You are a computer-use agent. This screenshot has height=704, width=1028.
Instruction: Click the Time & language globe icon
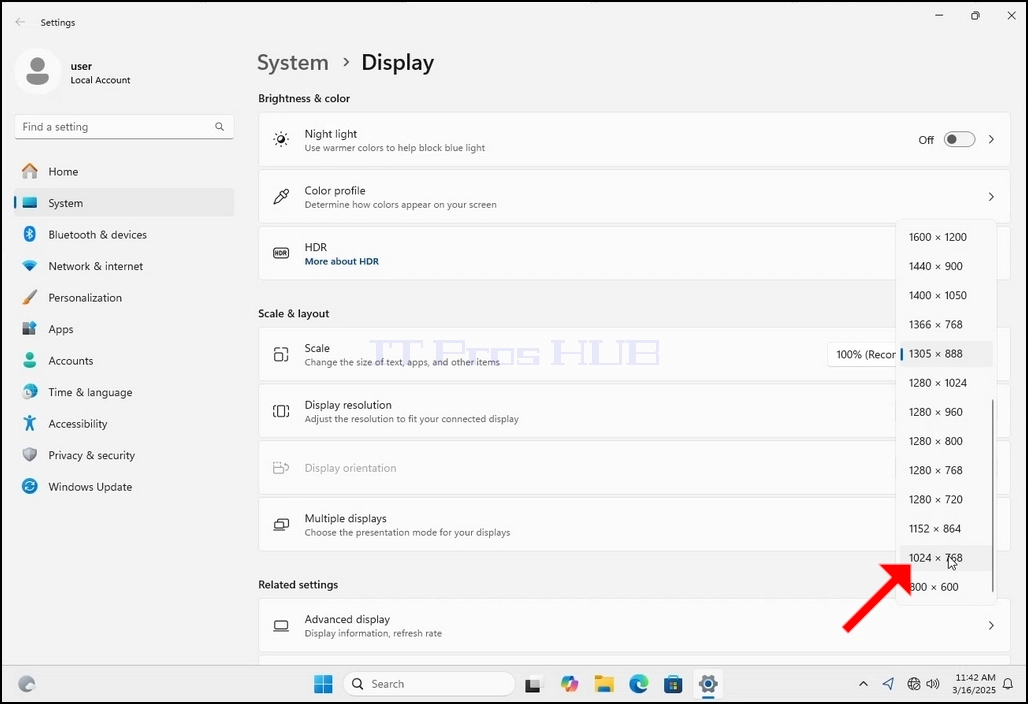30,391
